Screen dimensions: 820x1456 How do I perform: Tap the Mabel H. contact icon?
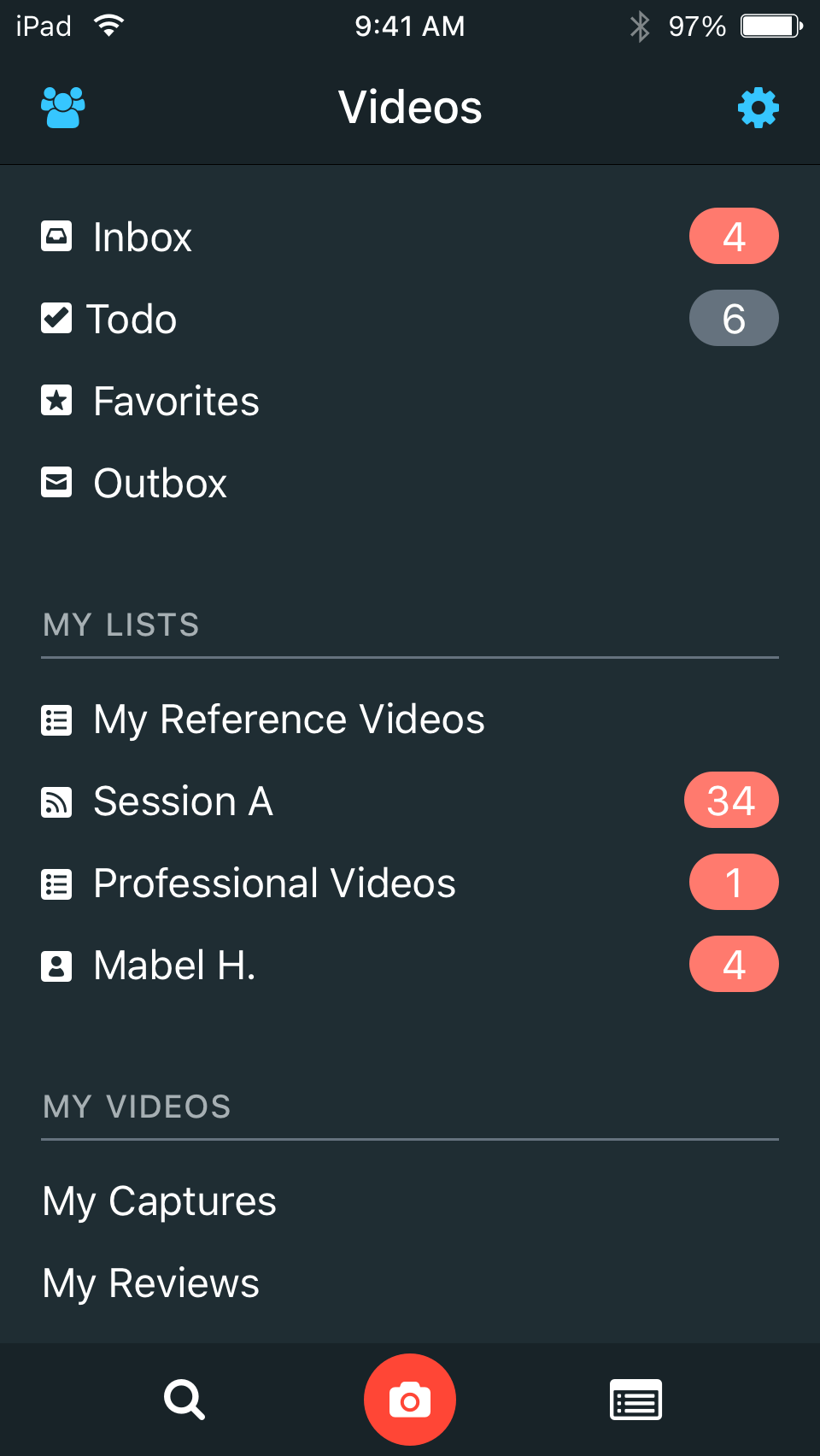point(56,966)
